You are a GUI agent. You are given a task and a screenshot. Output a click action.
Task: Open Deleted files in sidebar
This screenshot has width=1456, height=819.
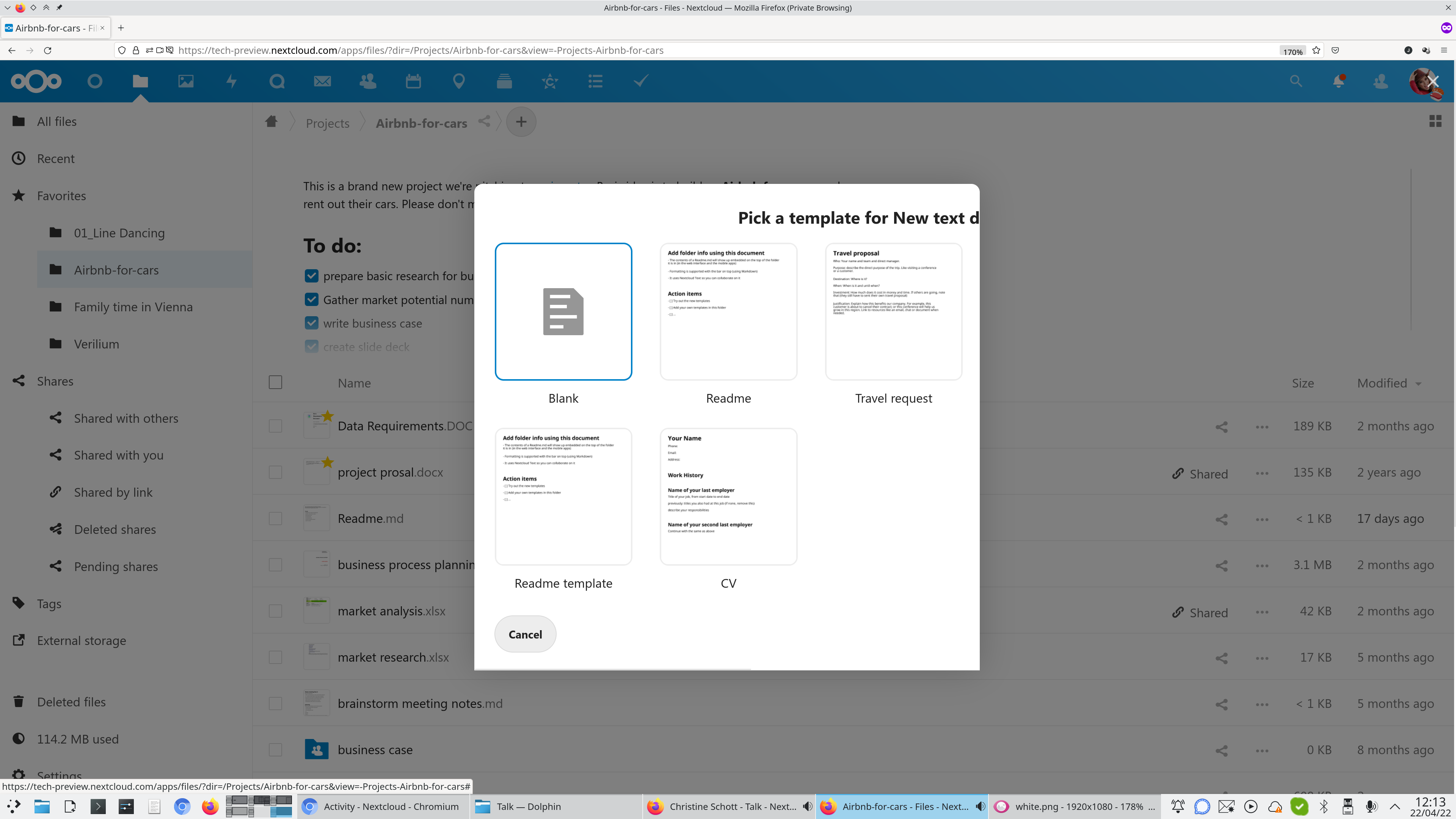tap(71, 702)
